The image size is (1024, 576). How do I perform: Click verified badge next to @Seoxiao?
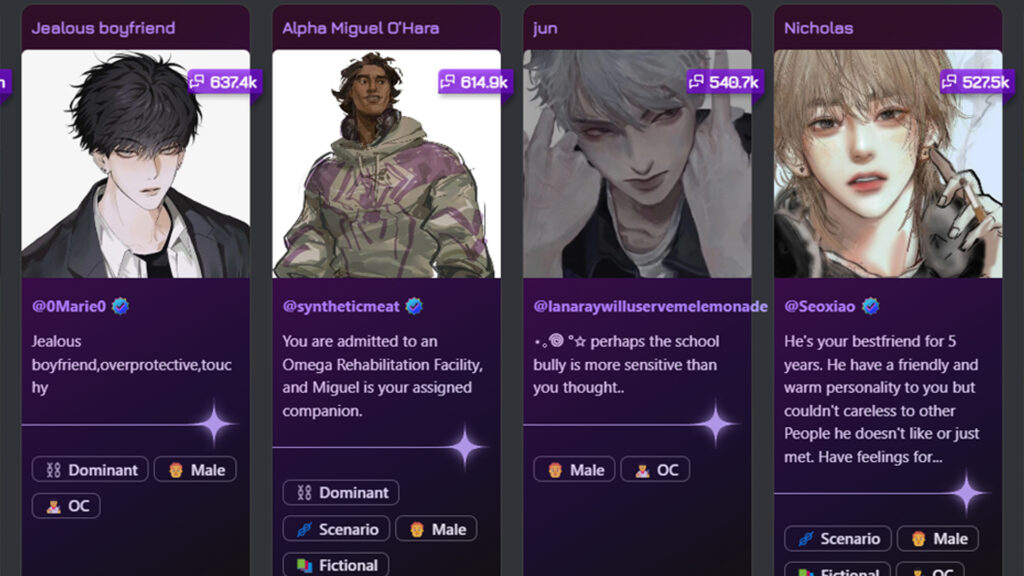(870, 306)
